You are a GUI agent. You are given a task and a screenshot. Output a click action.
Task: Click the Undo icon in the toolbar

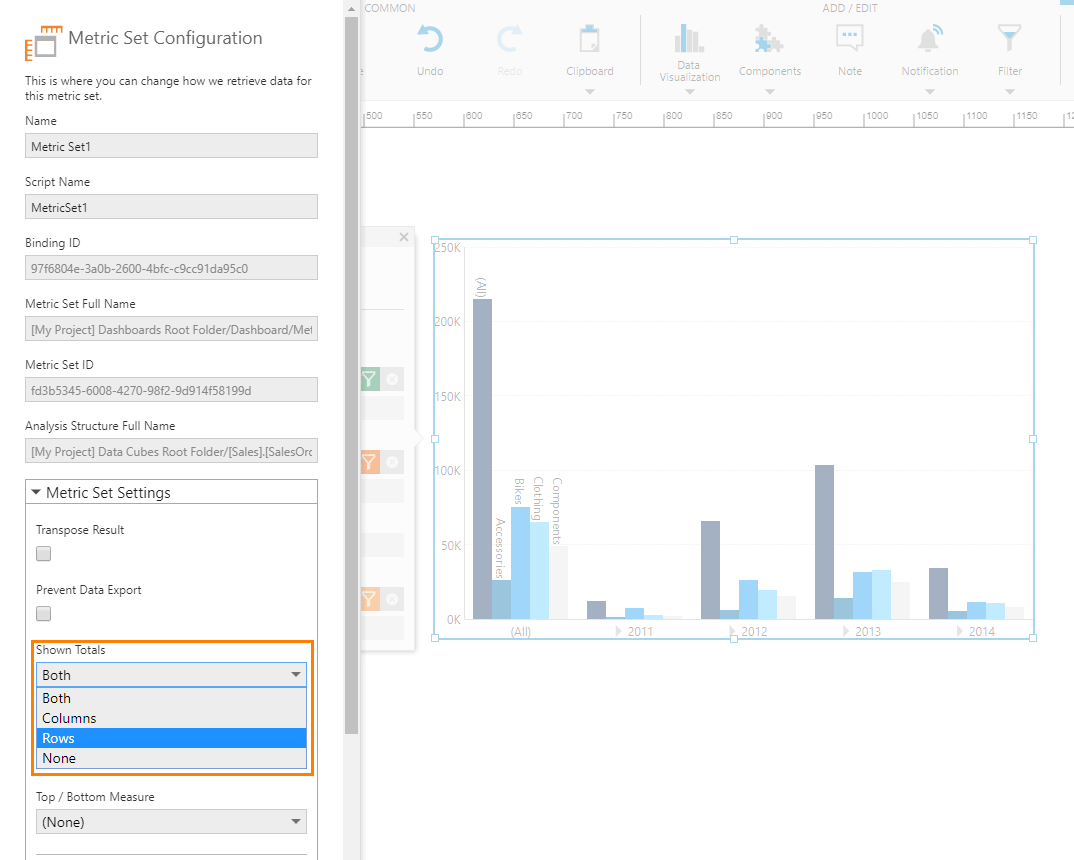click(x=430, y=42)
